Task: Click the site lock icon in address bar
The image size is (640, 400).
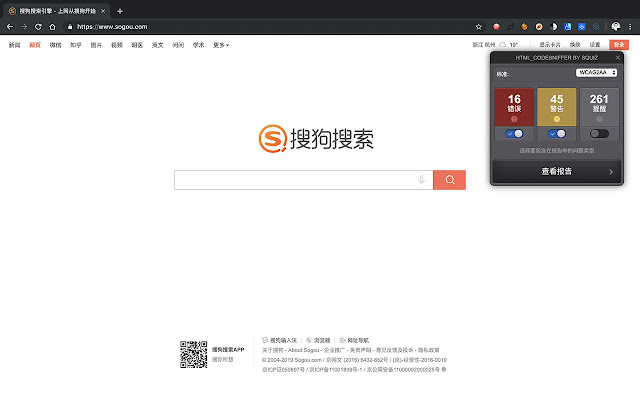Action: [x=70, y=27]
